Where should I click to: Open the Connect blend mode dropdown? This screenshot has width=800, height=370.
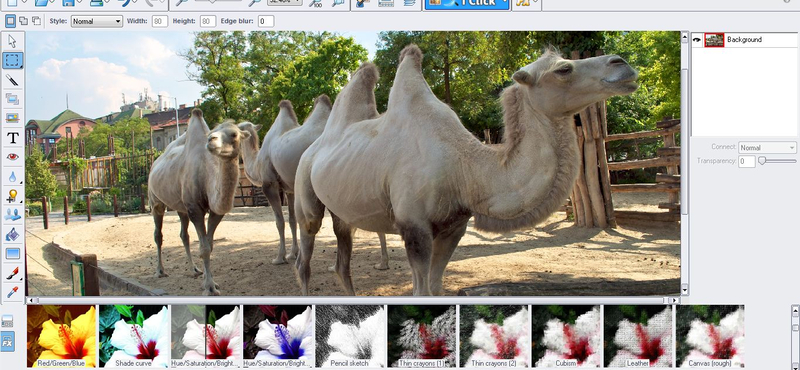tap(767, 147)
